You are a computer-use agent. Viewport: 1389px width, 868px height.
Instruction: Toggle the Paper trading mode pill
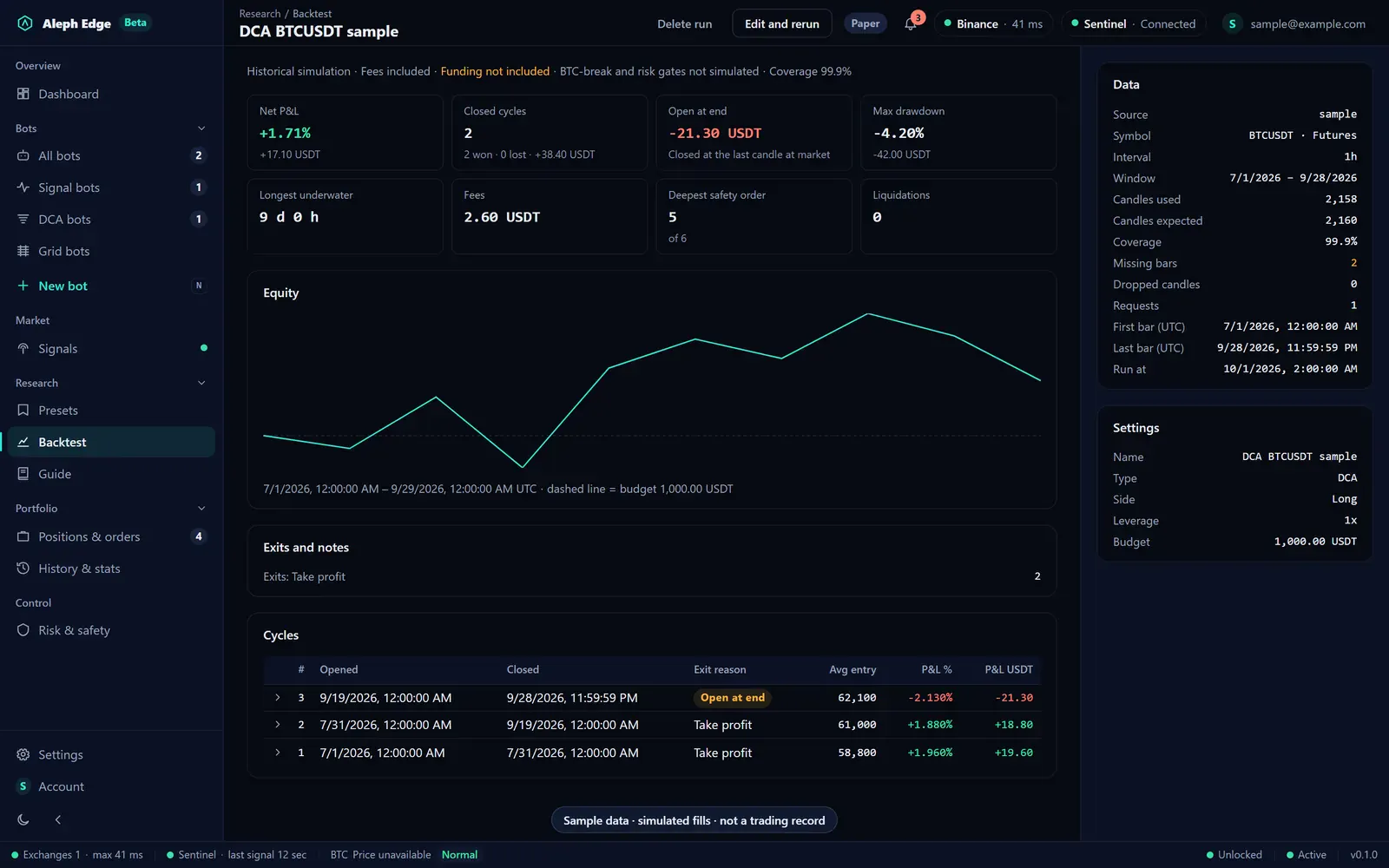coord(865,23)
